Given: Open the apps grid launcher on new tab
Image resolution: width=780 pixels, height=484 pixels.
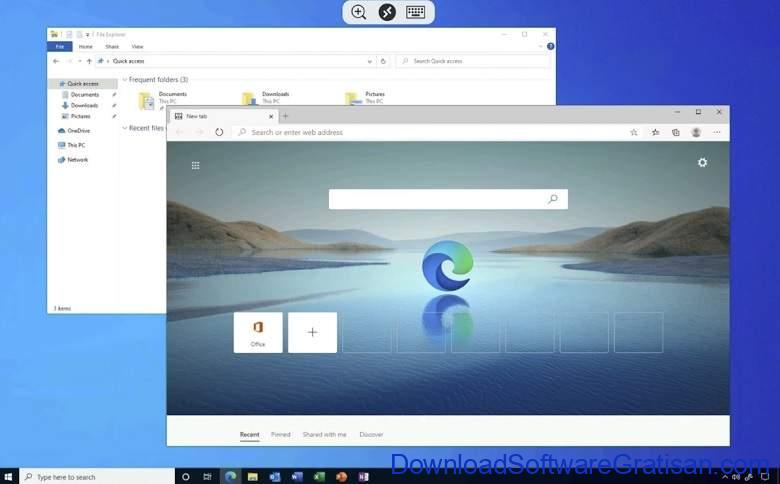Looking at the screenshot, I should pos(195,165).
